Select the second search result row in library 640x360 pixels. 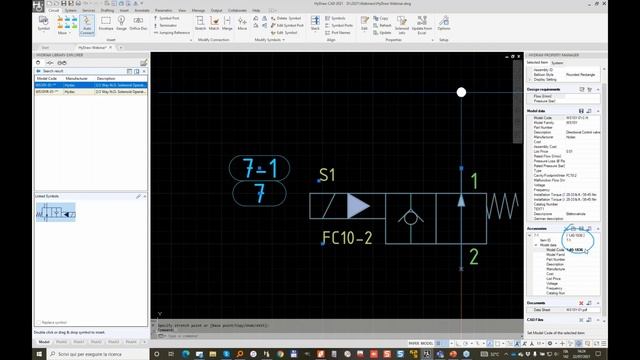click(91, 92)
